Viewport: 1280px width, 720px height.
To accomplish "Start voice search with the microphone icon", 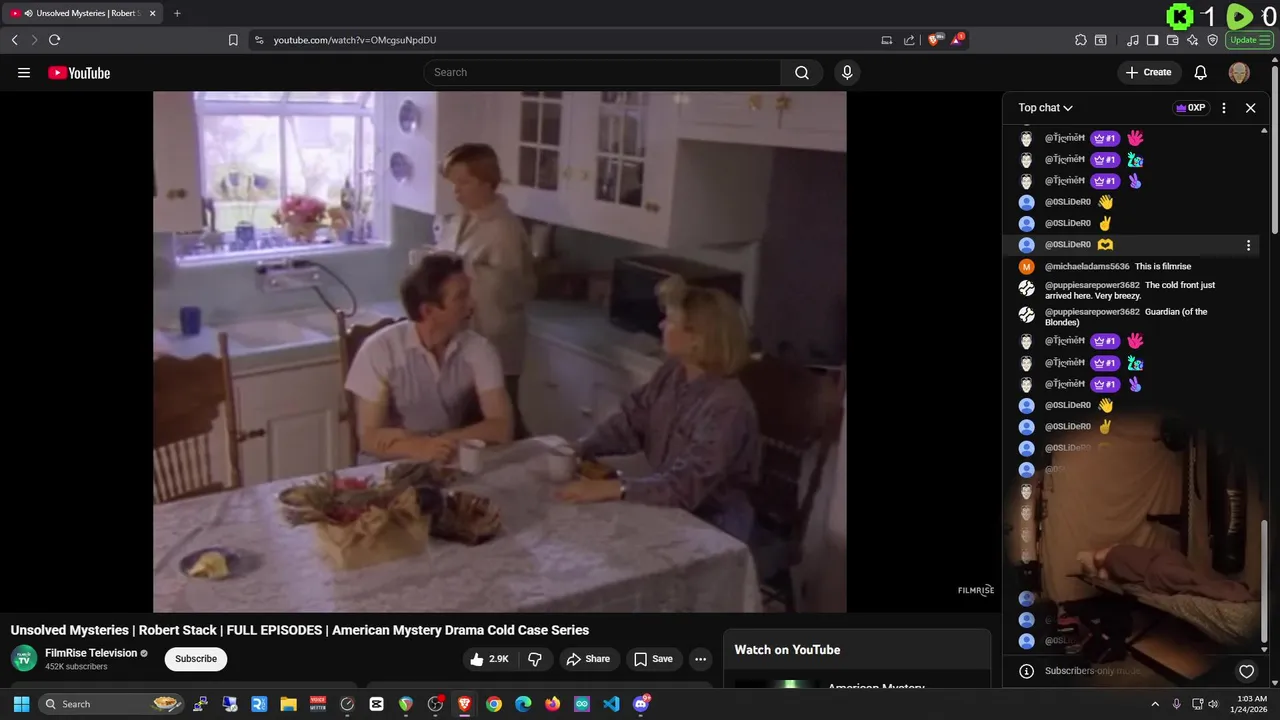I will (847, 72).
